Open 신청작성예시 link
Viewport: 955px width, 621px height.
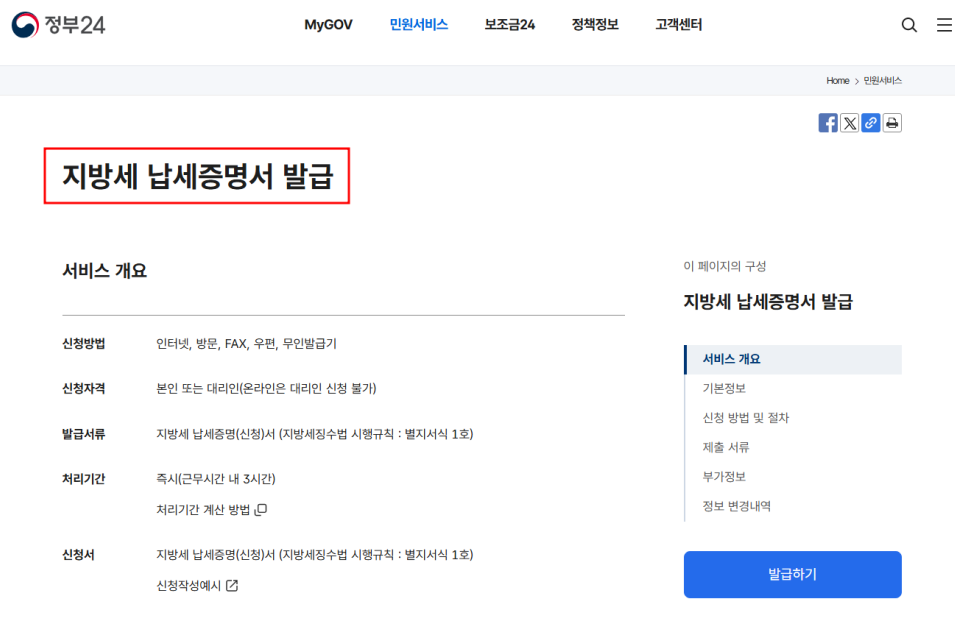tap(188, 586)
